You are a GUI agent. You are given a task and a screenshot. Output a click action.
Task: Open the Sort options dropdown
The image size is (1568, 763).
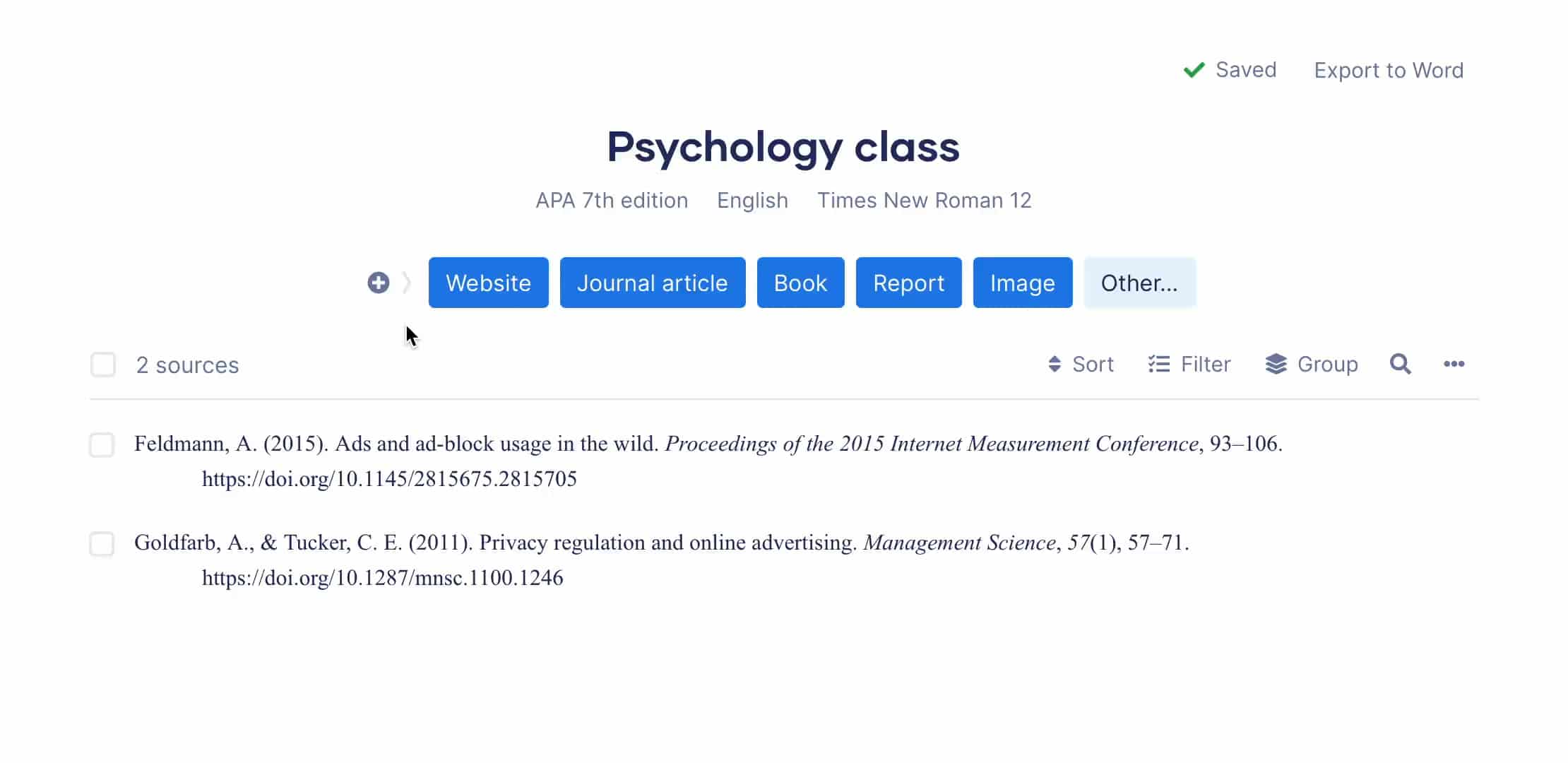(1081, 363)
